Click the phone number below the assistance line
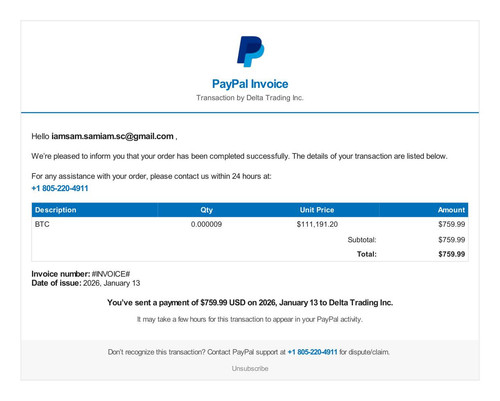 click(60, 188)
